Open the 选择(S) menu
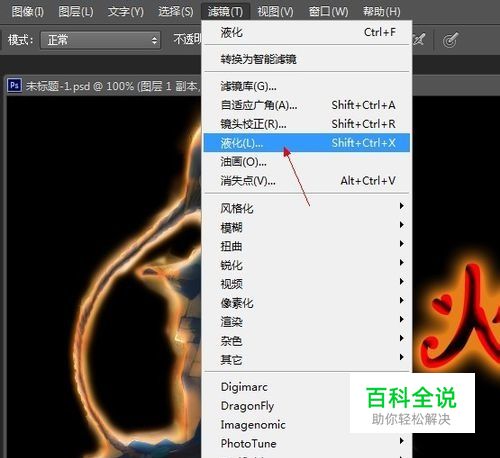 [176, 12]
